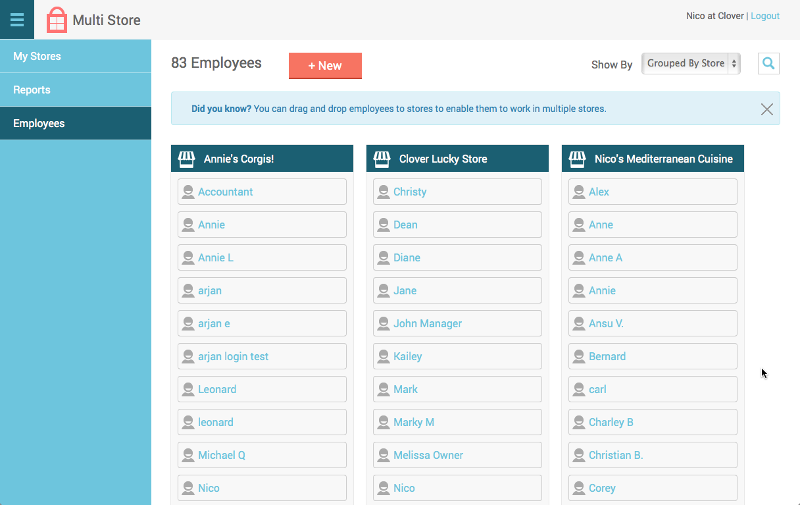
Task: Open the hamburger menu icon
Action: point(17,20)
